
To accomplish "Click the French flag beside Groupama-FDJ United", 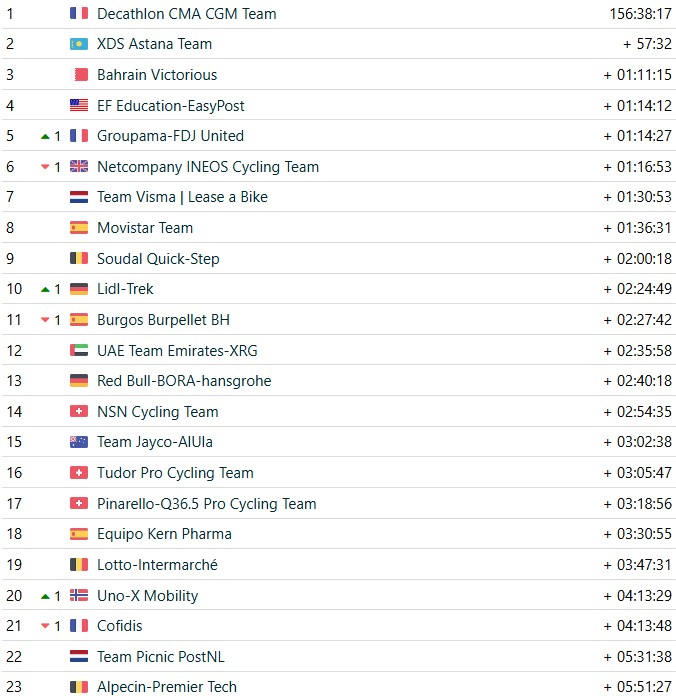I will 79,136.
